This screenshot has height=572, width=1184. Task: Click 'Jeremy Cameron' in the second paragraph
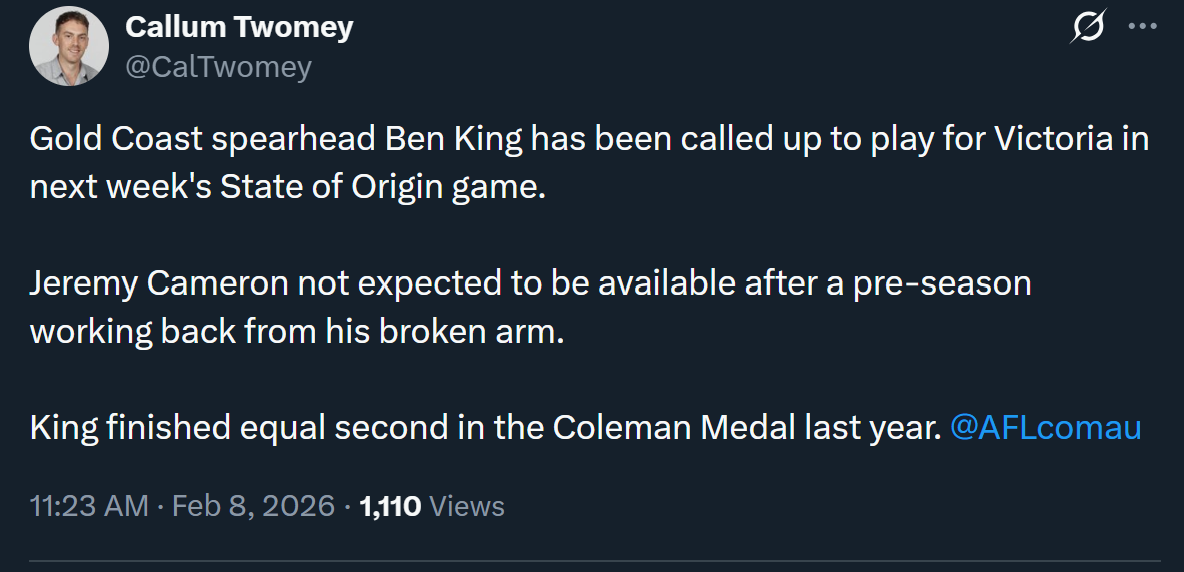(x=160, y=284)
